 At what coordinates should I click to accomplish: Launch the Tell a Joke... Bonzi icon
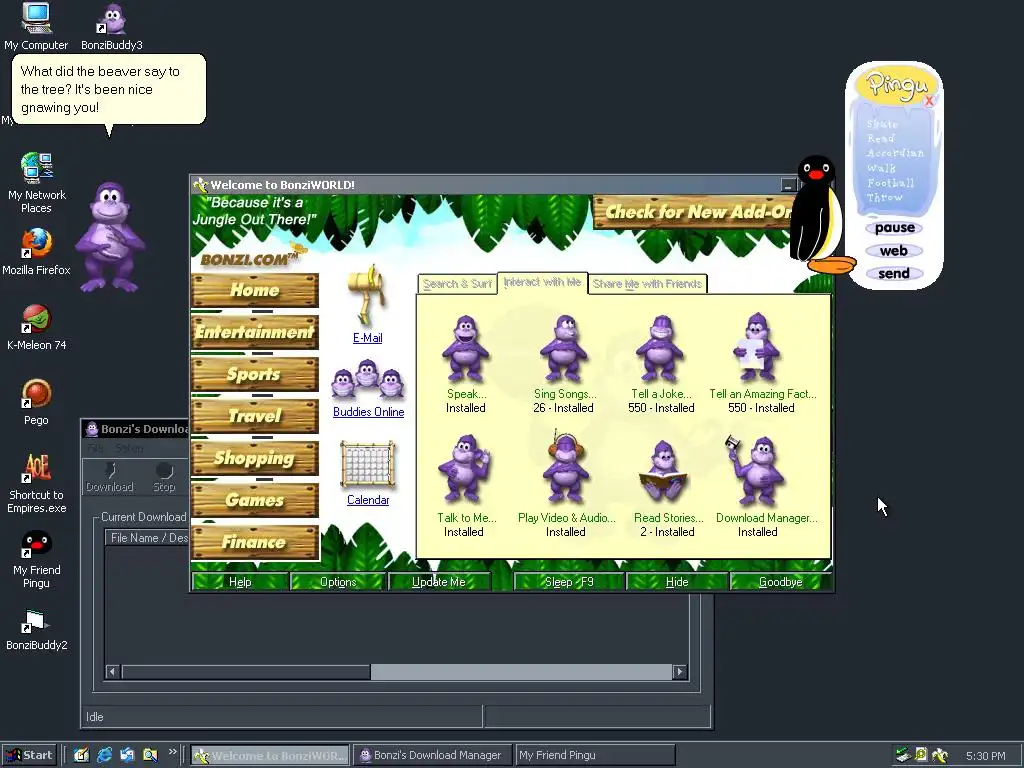pos(660,349)
